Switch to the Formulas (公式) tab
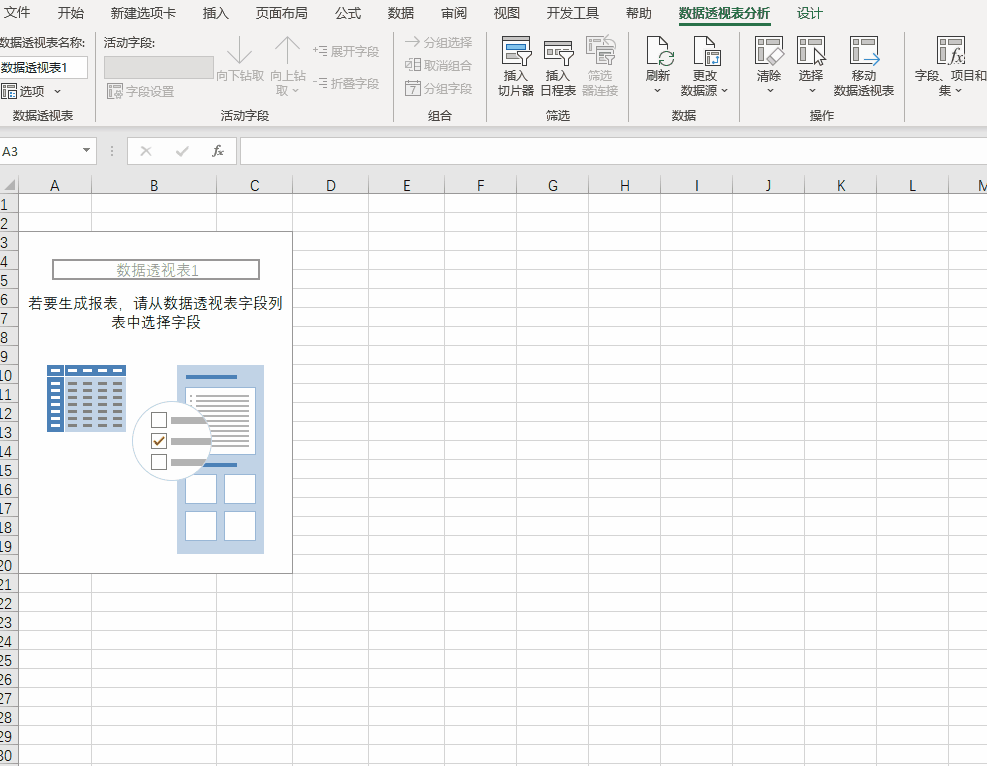 [x=348, y=13]
